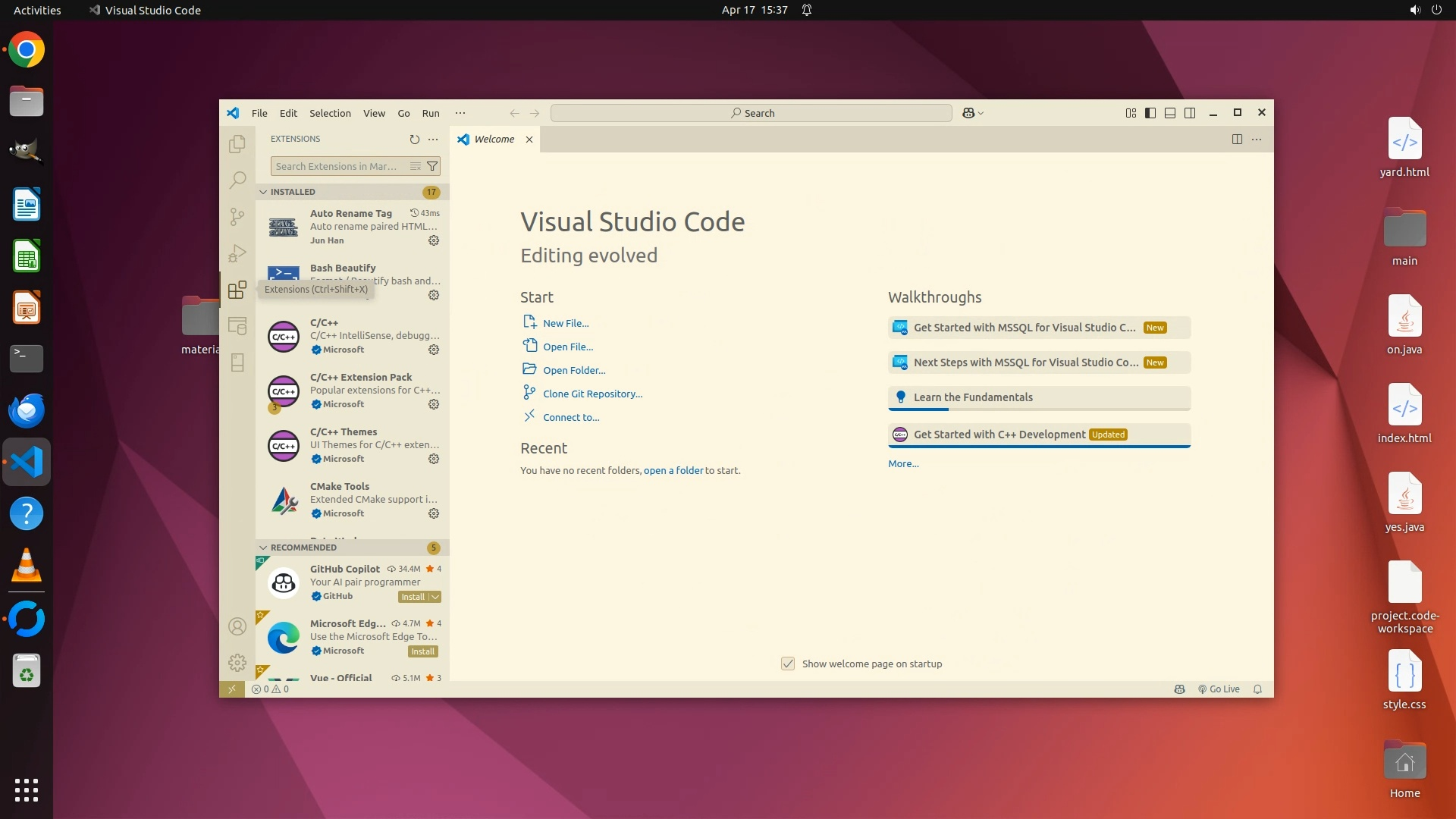Toggle the bottom panel layout button

click(x=1170, y=113)
